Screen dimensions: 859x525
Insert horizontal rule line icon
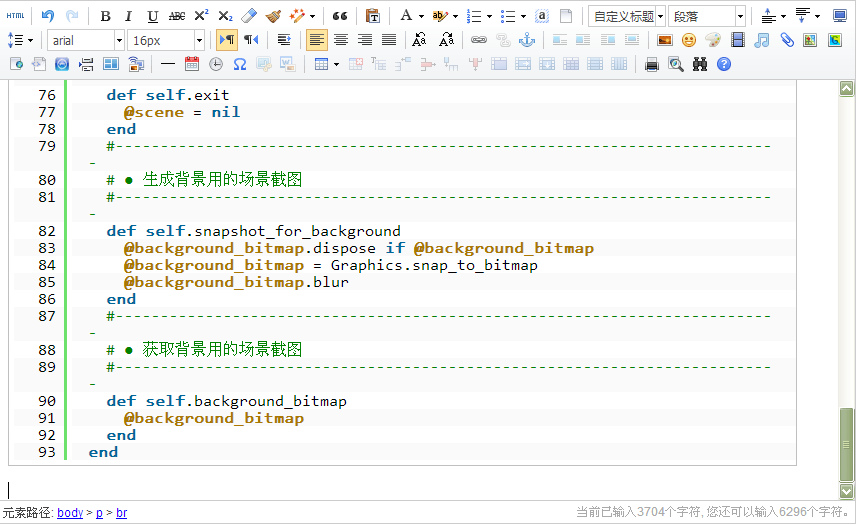(x=168, y=64)
